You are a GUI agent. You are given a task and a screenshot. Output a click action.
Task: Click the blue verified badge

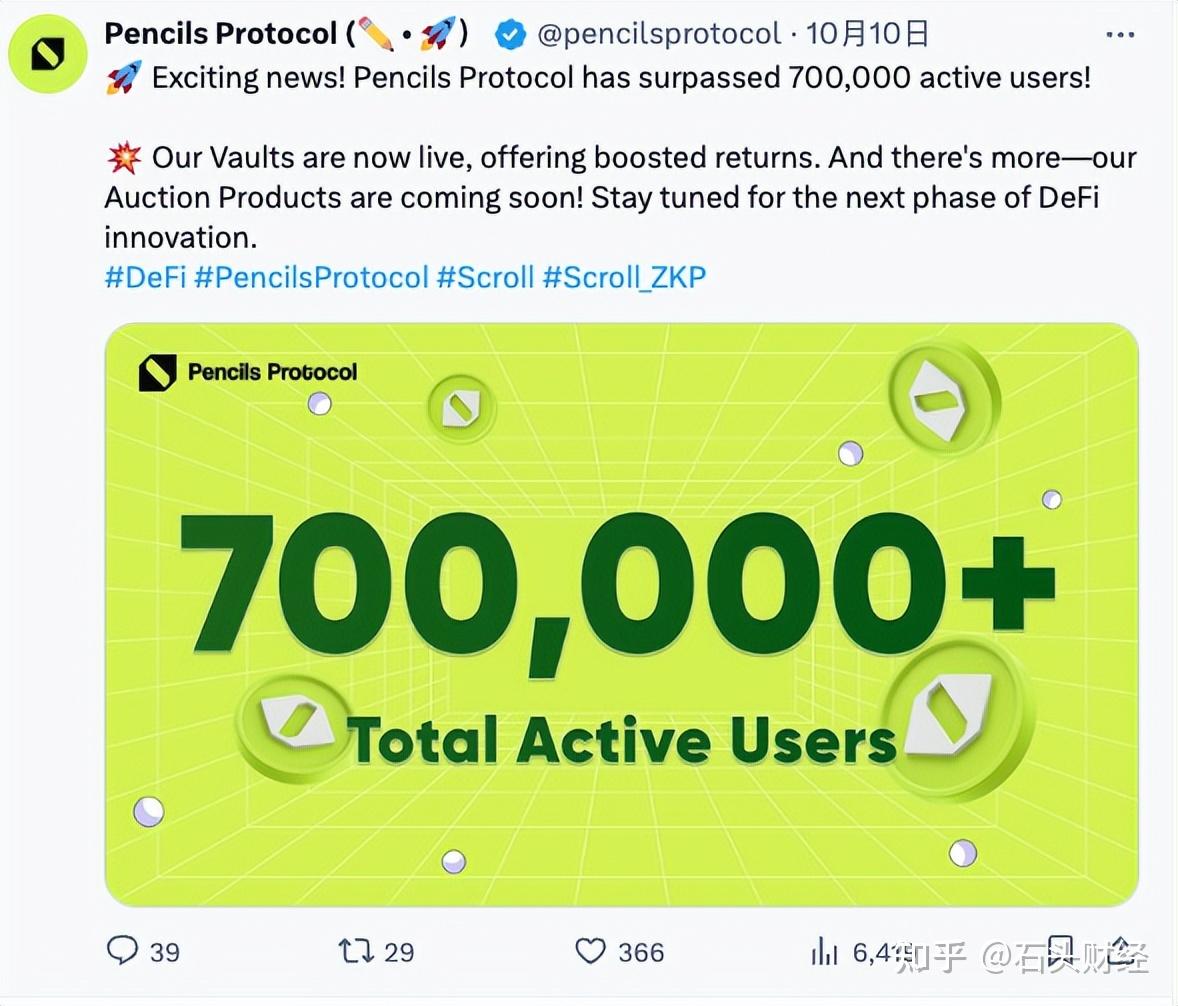coord(511,33)
